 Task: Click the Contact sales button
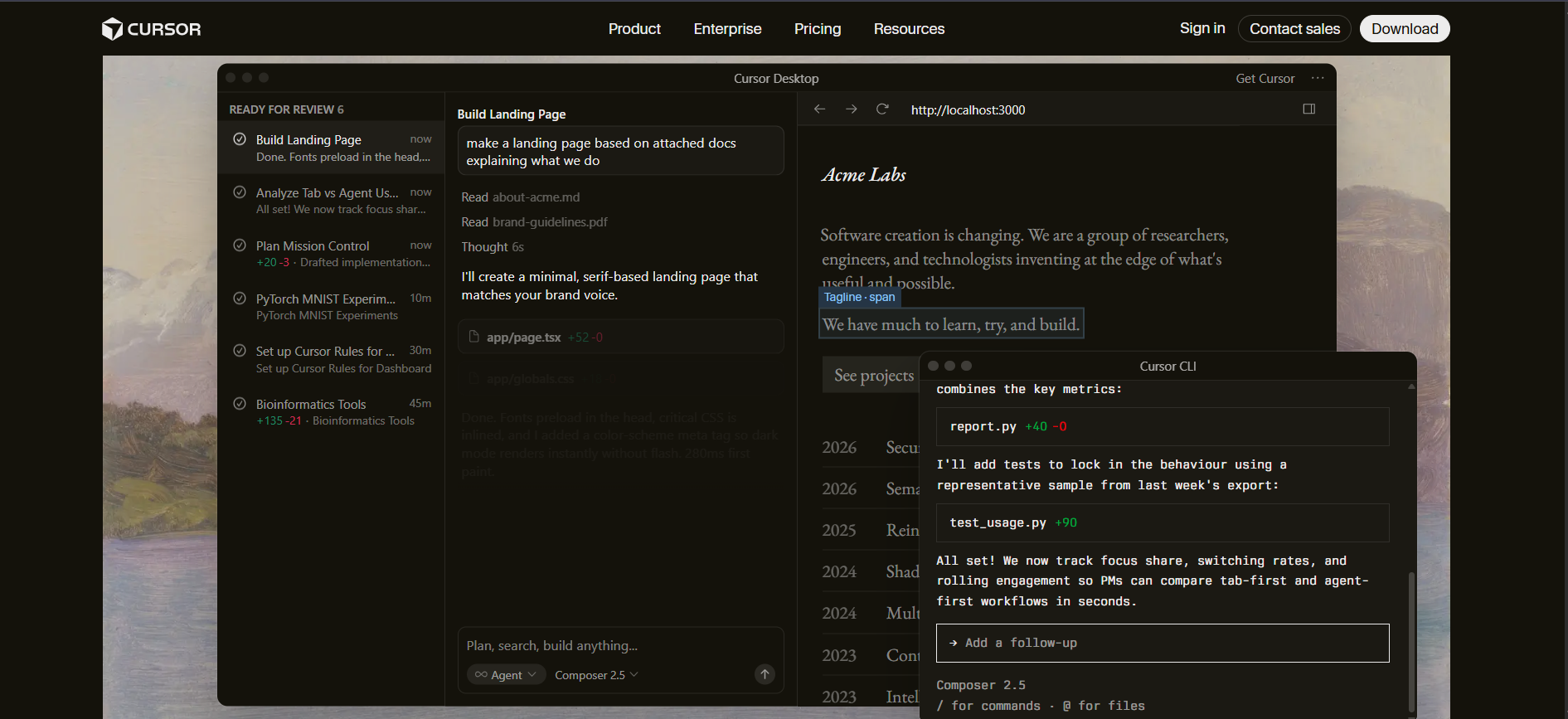1294,29
